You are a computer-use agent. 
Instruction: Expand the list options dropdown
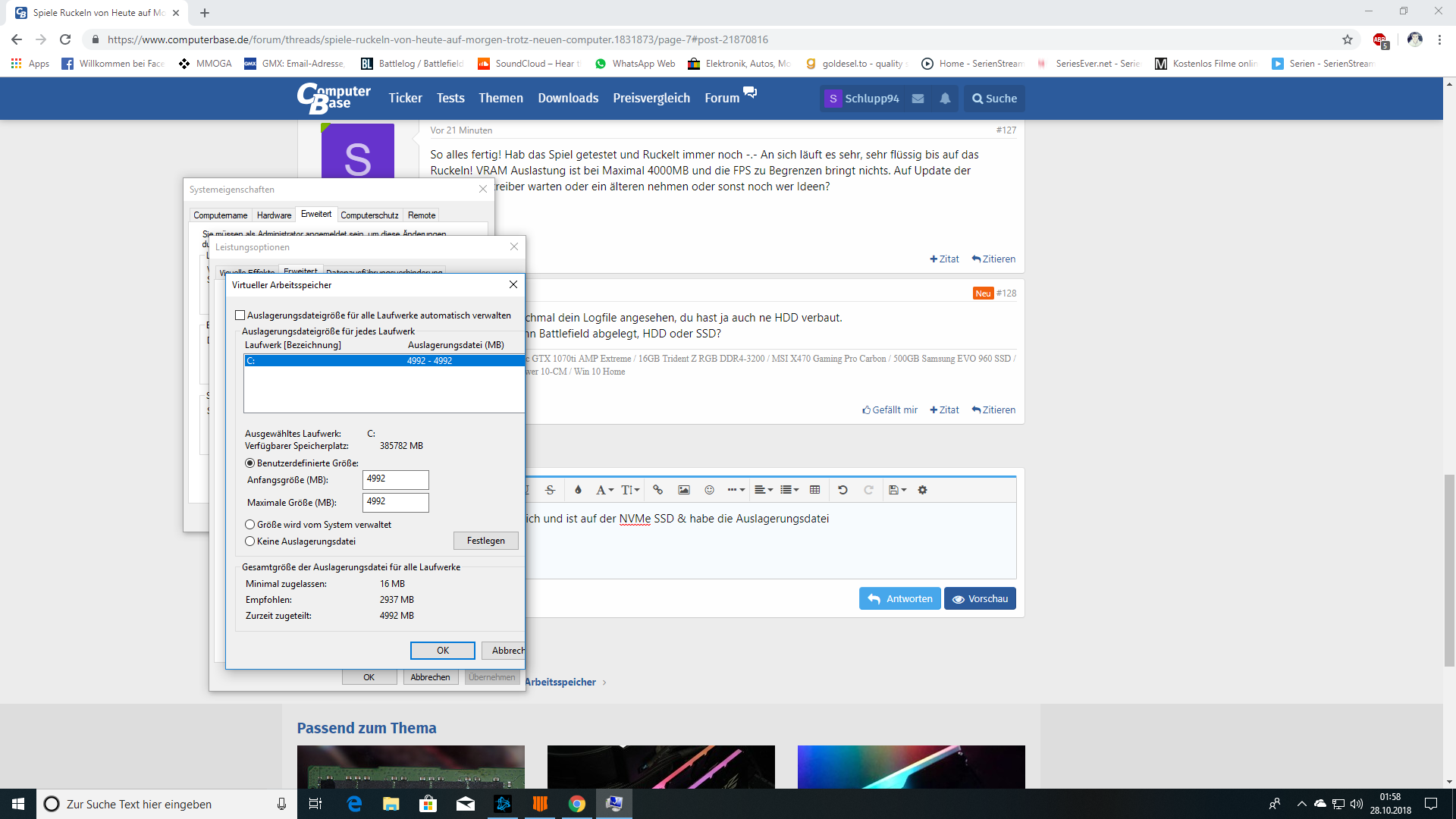(789, 490)
